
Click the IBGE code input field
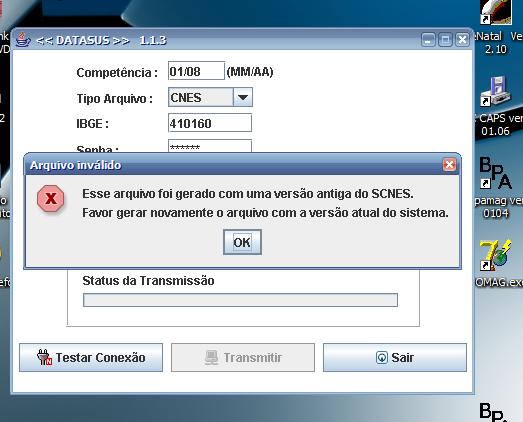point(210,123)
